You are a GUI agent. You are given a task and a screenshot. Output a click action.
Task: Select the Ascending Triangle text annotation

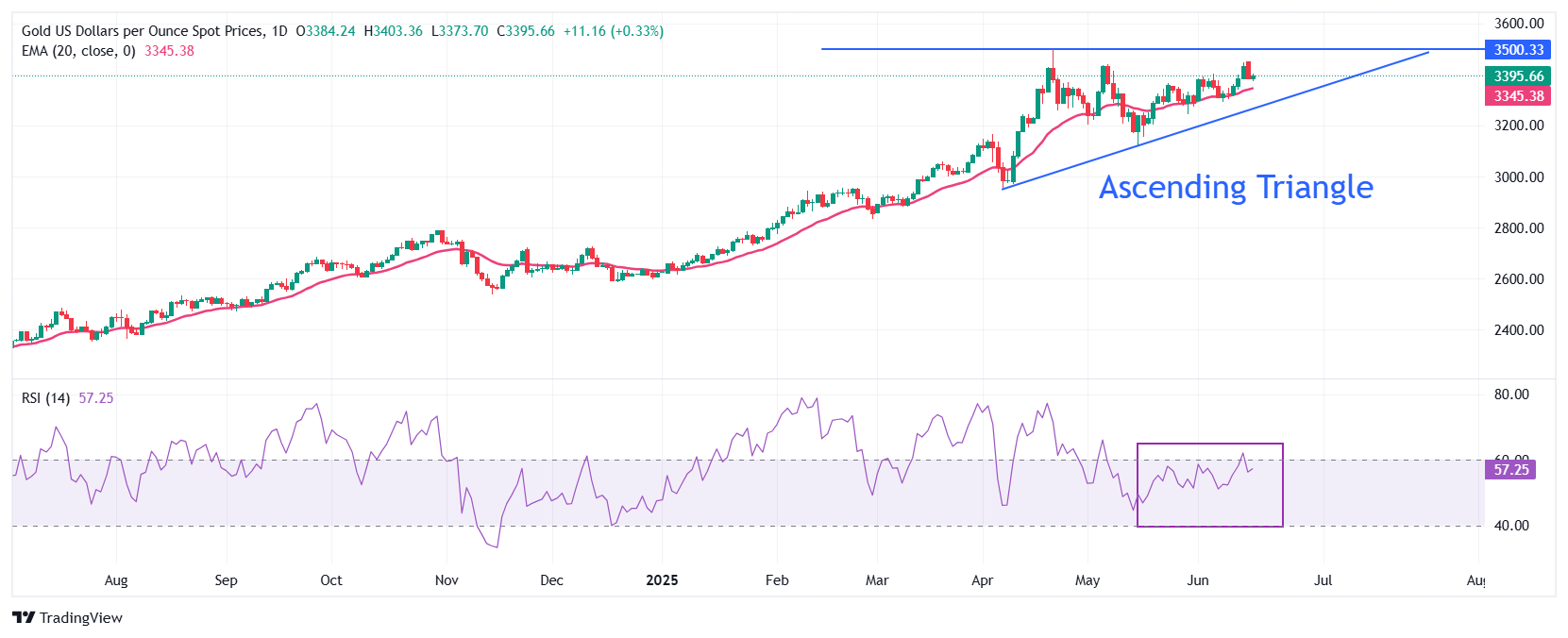point(1236,187)
